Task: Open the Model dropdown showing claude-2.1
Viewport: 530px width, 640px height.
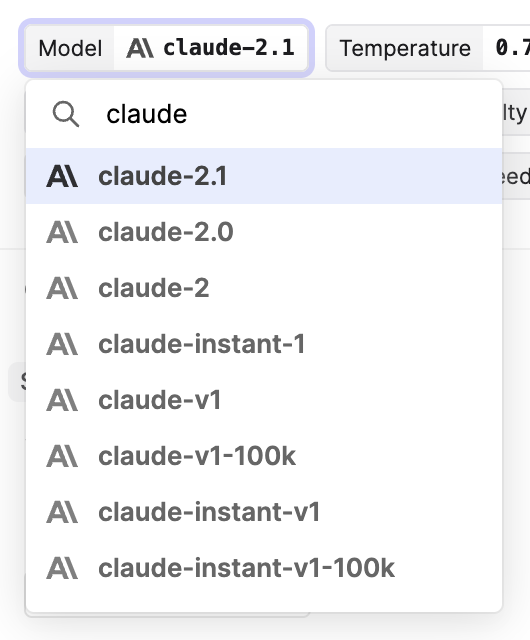Action: tap(166, 48)
